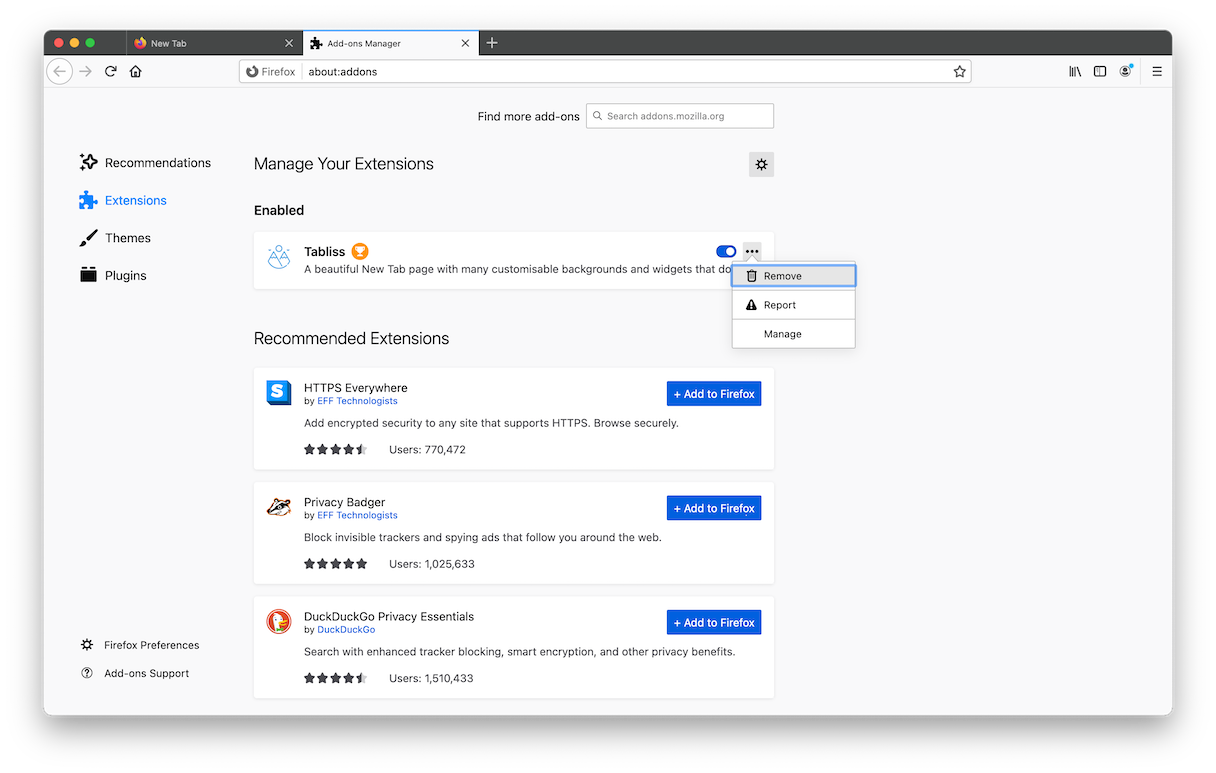Add HTTPS Everywhere to Firefox
1216x773 pixels.
pyautogui.click(x=714, y=394)
